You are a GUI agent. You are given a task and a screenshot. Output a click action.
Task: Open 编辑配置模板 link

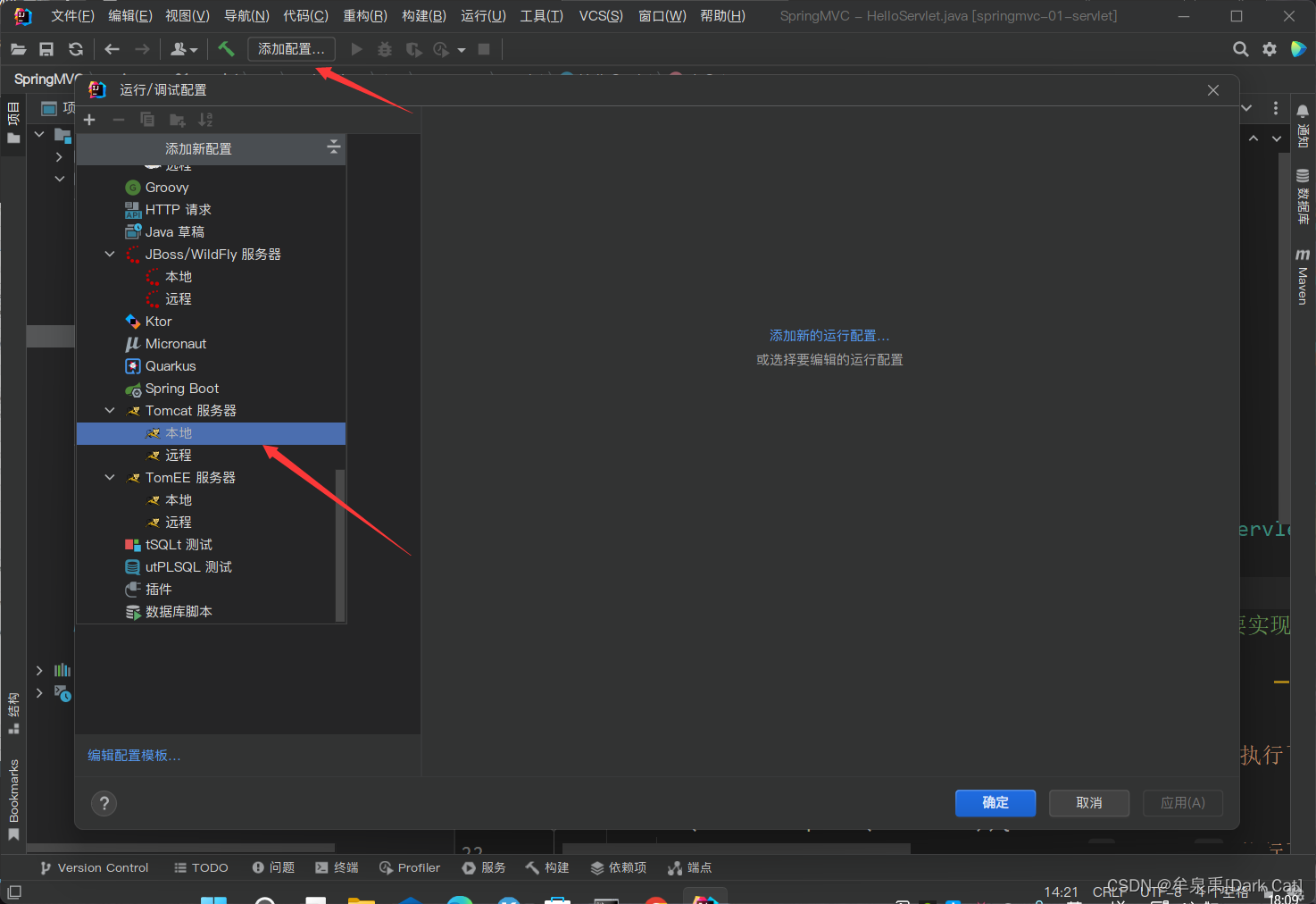click(134, 756)
